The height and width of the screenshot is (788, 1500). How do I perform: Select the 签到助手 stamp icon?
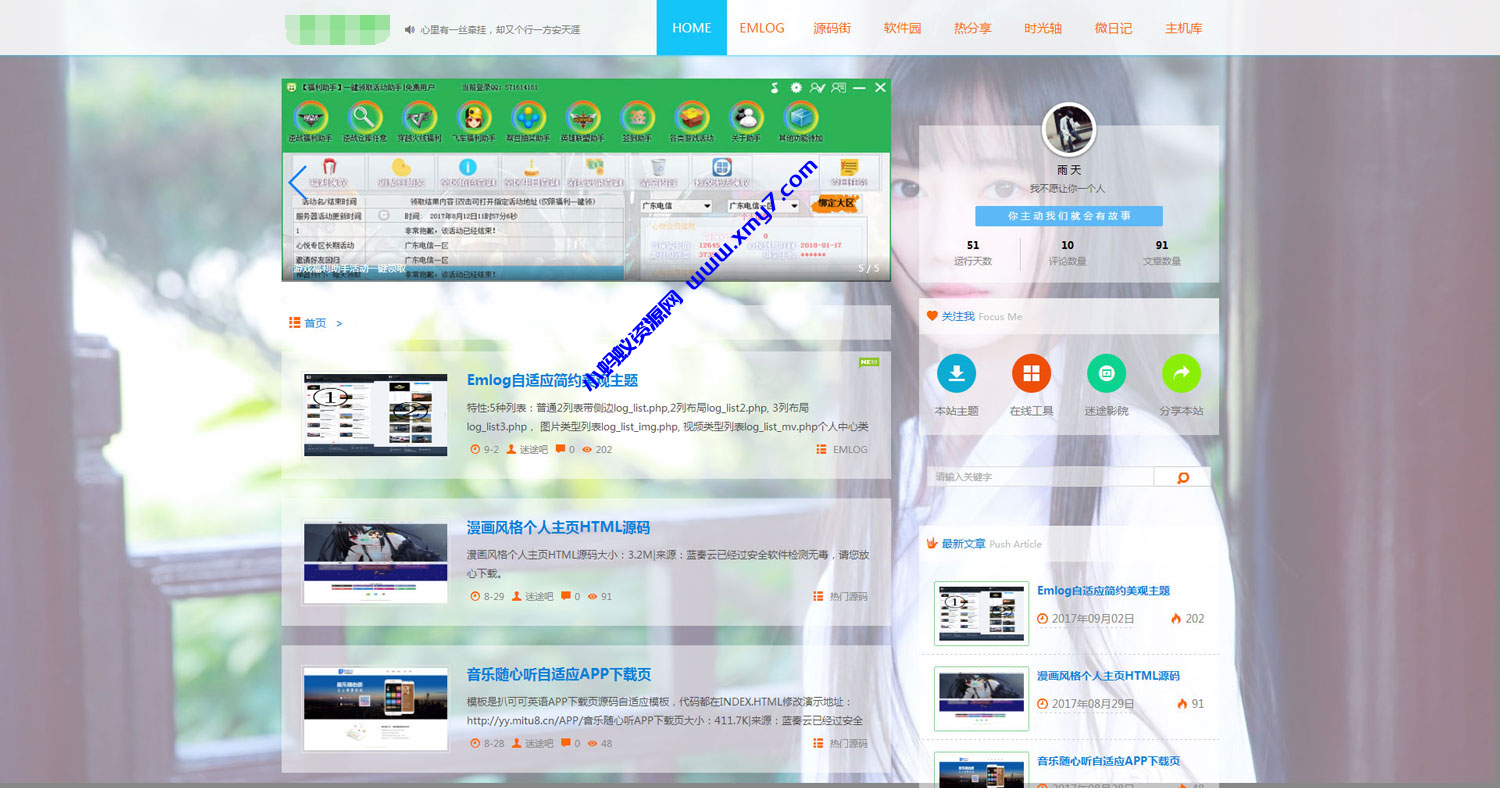pyautogui.click(x=637, y=115)
